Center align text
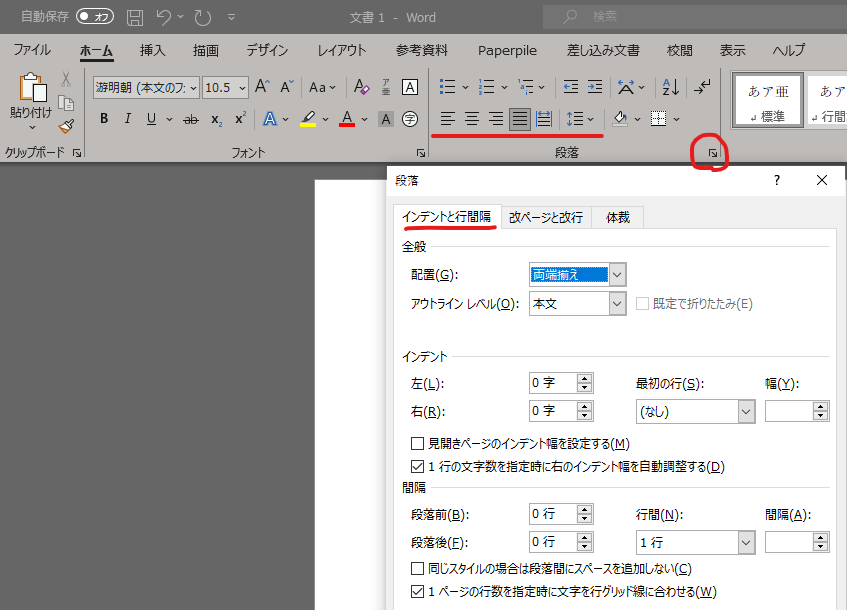This screenshot has height=610, width=847. [x=472, y=118]
